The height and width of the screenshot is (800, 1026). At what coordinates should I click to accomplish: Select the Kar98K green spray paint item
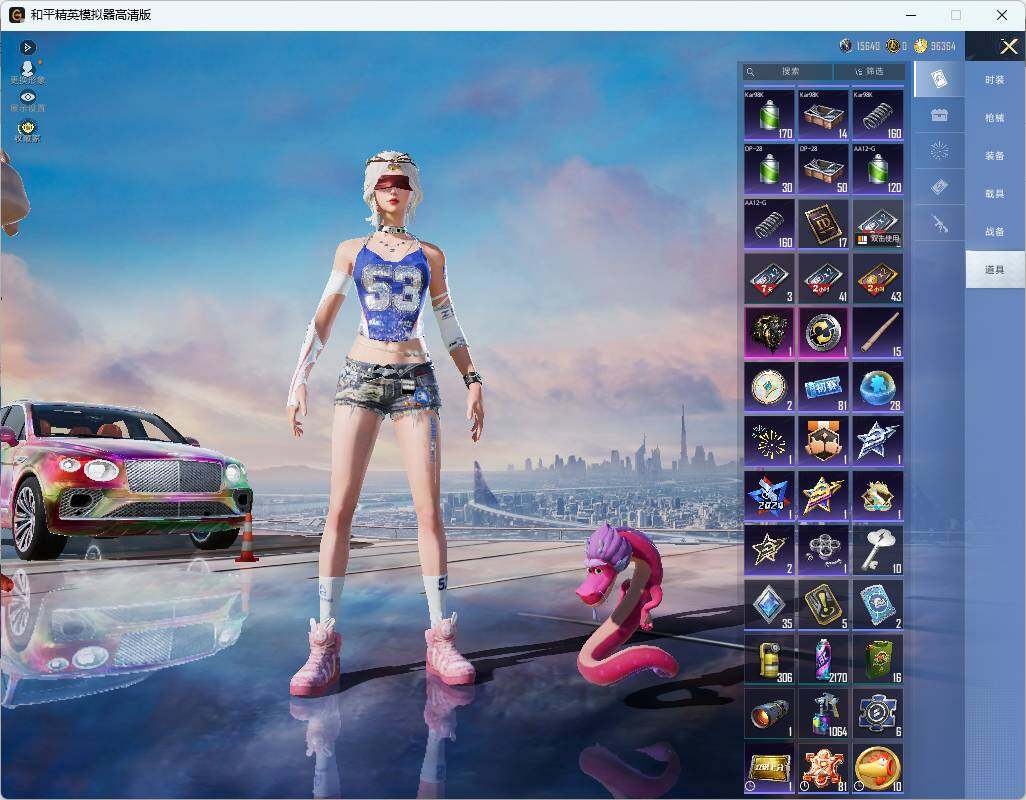(x=769, y=114)
